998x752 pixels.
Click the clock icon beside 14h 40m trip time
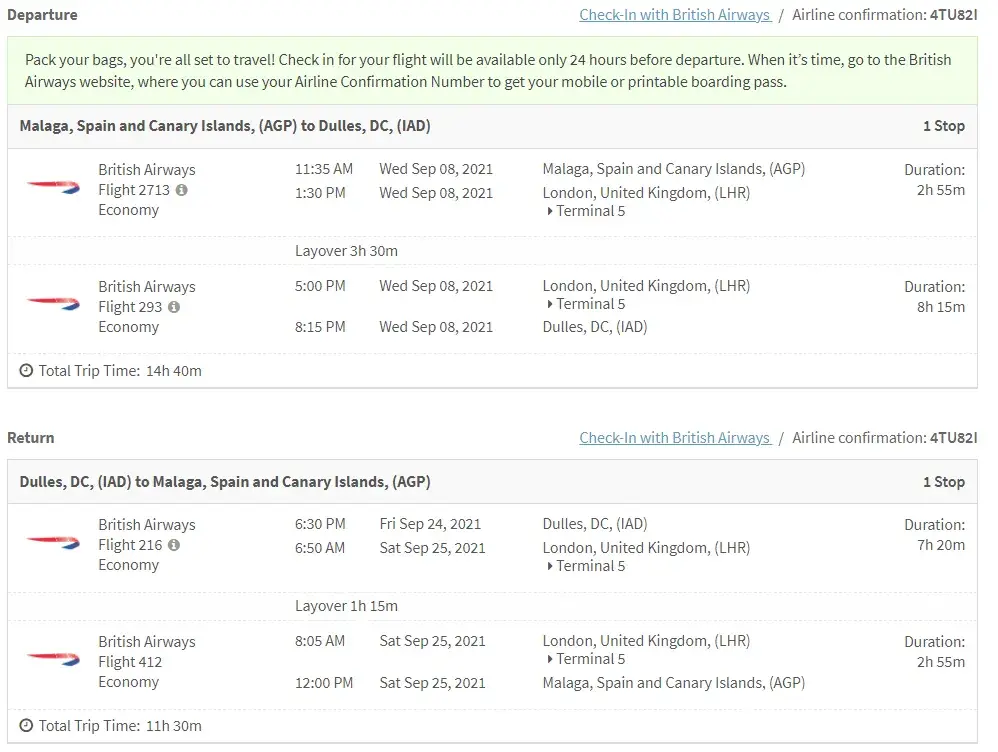coord(26,371)
